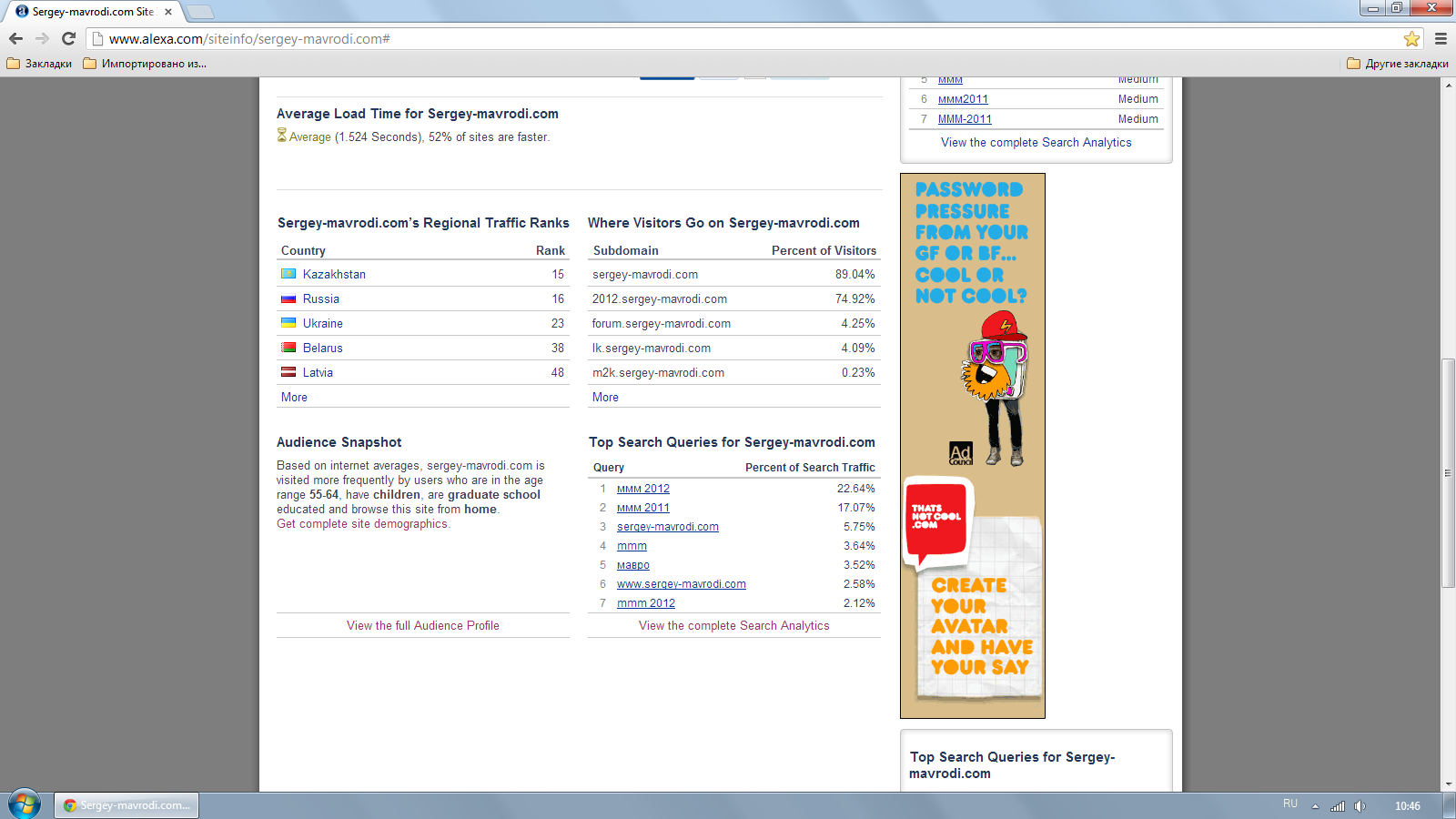Click the password pressure ad banner
Viewport: 1456px width, 819px height.
(973, 446)
